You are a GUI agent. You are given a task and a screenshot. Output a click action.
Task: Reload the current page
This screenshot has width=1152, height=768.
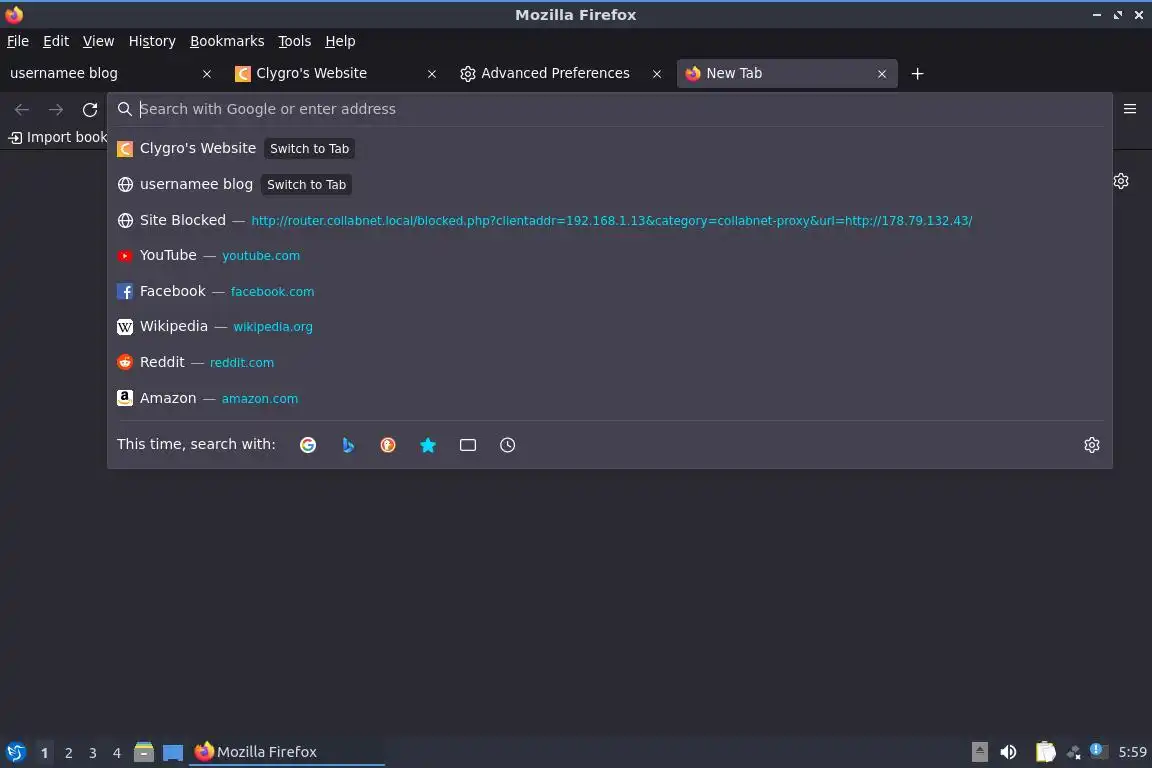90,110
